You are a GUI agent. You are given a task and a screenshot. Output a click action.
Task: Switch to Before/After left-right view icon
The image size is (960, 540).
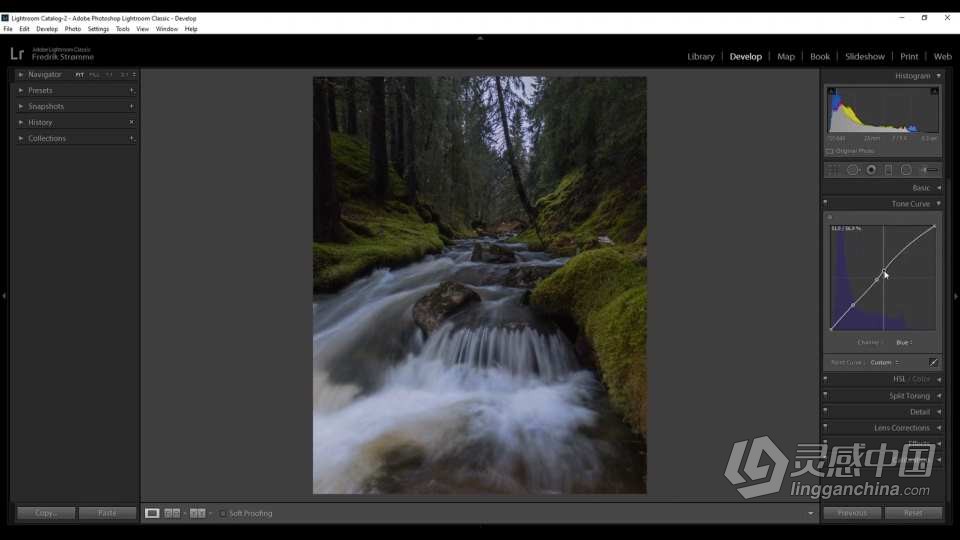pyautogui.click(x=172, y=513)
